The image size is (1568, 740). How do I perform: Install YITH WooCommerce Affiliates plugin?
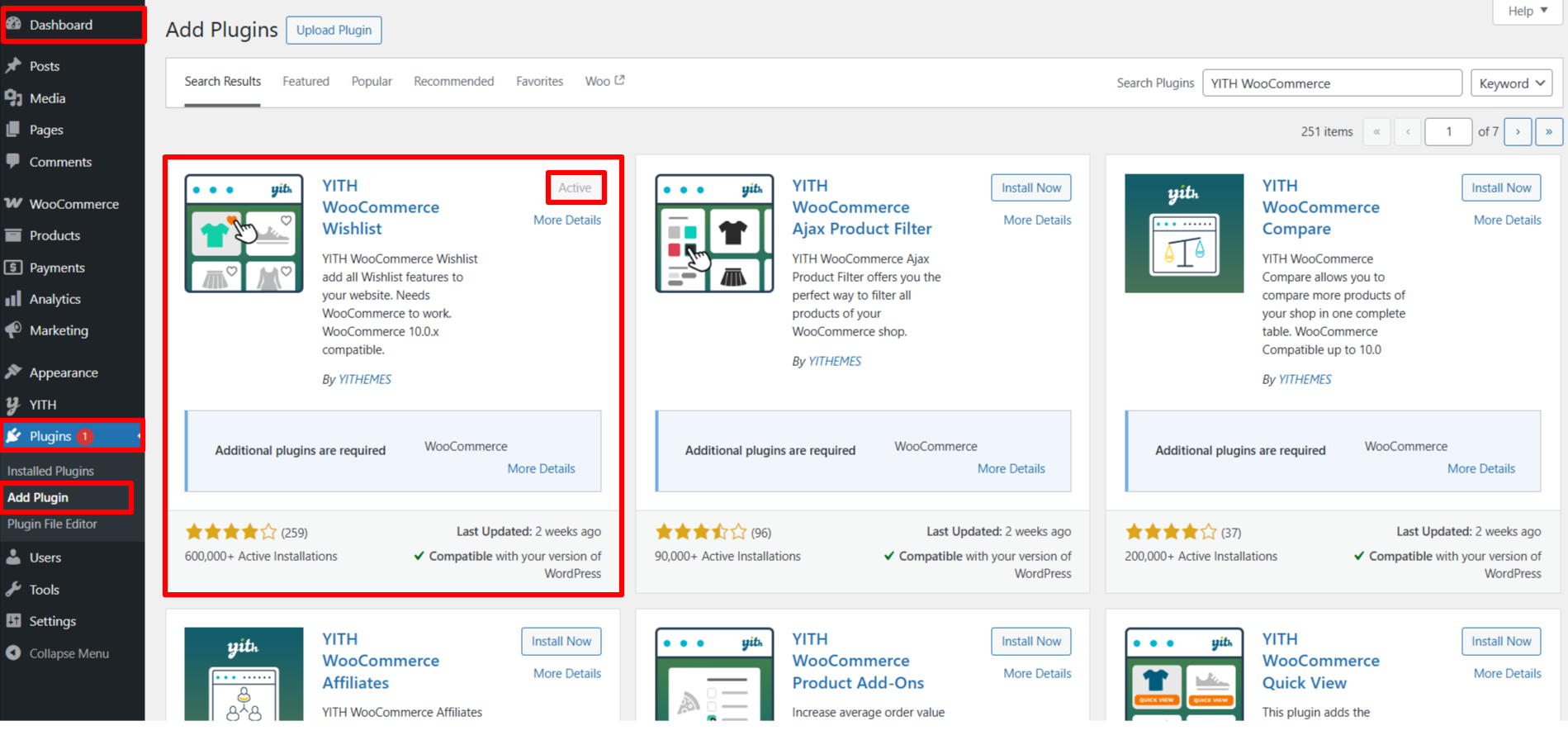coord(561,641)
